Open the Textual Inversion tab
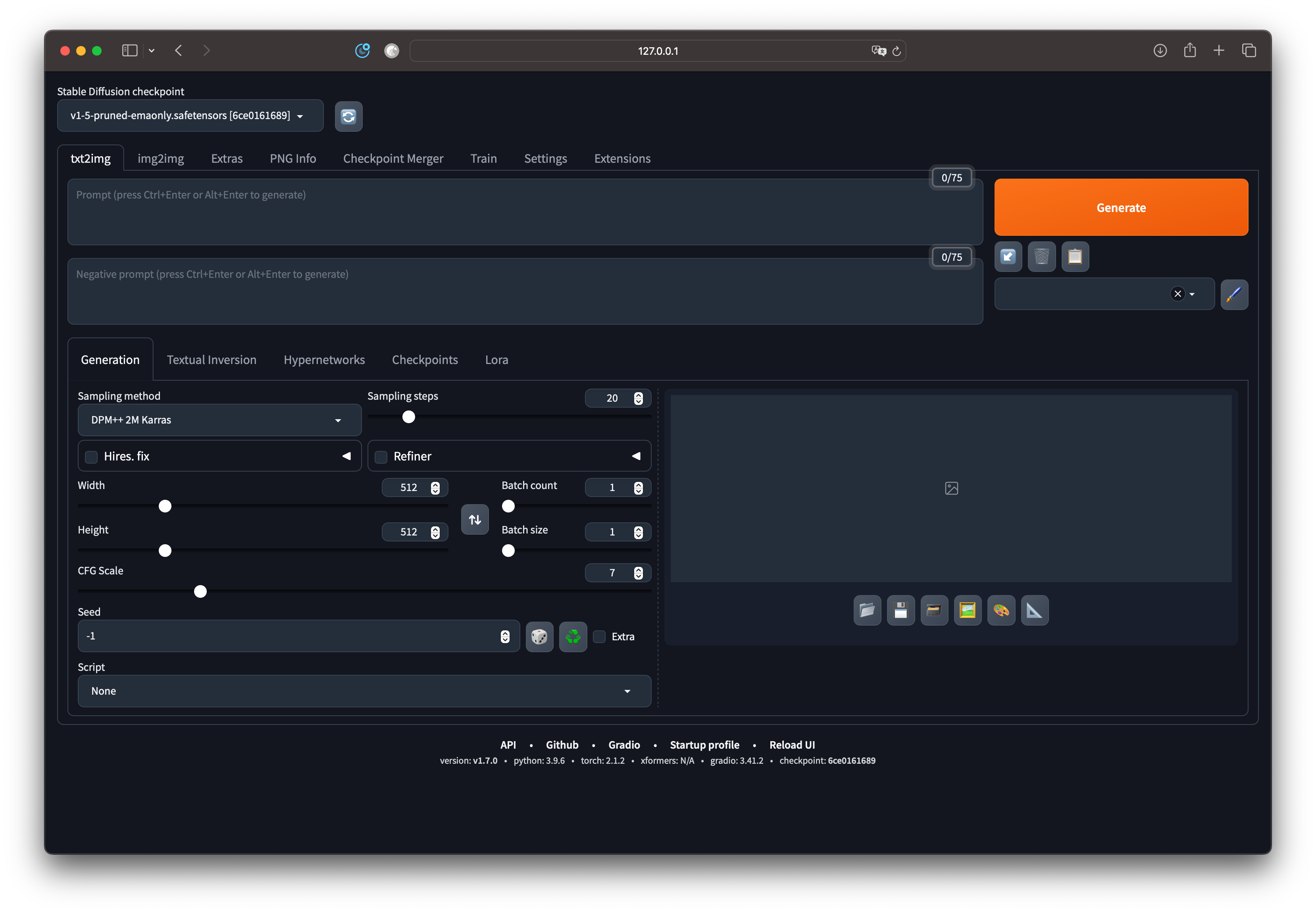 [212, 360]
